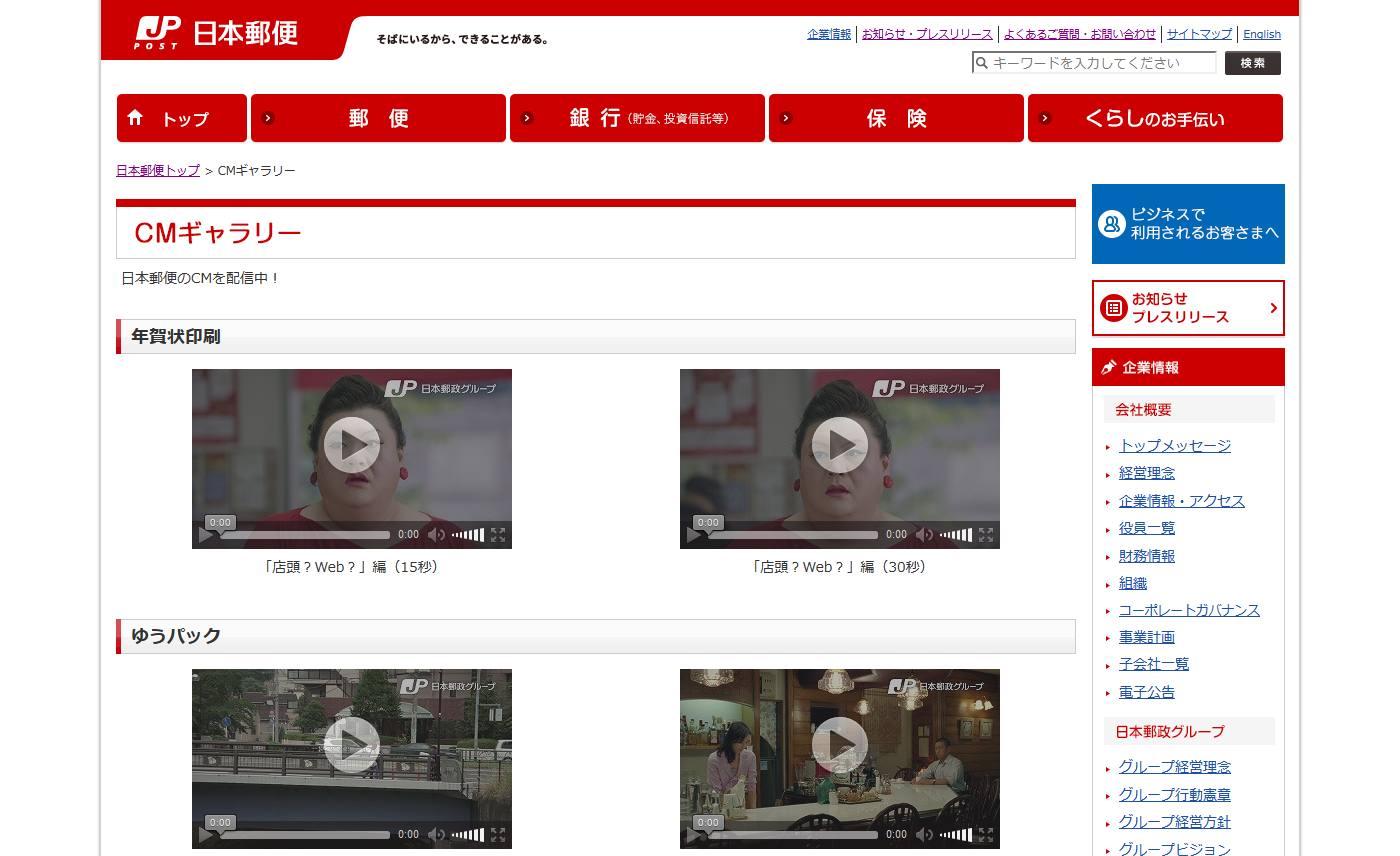Click the 日本郵便トップ breadcrumb link

(x=158, y=170)
